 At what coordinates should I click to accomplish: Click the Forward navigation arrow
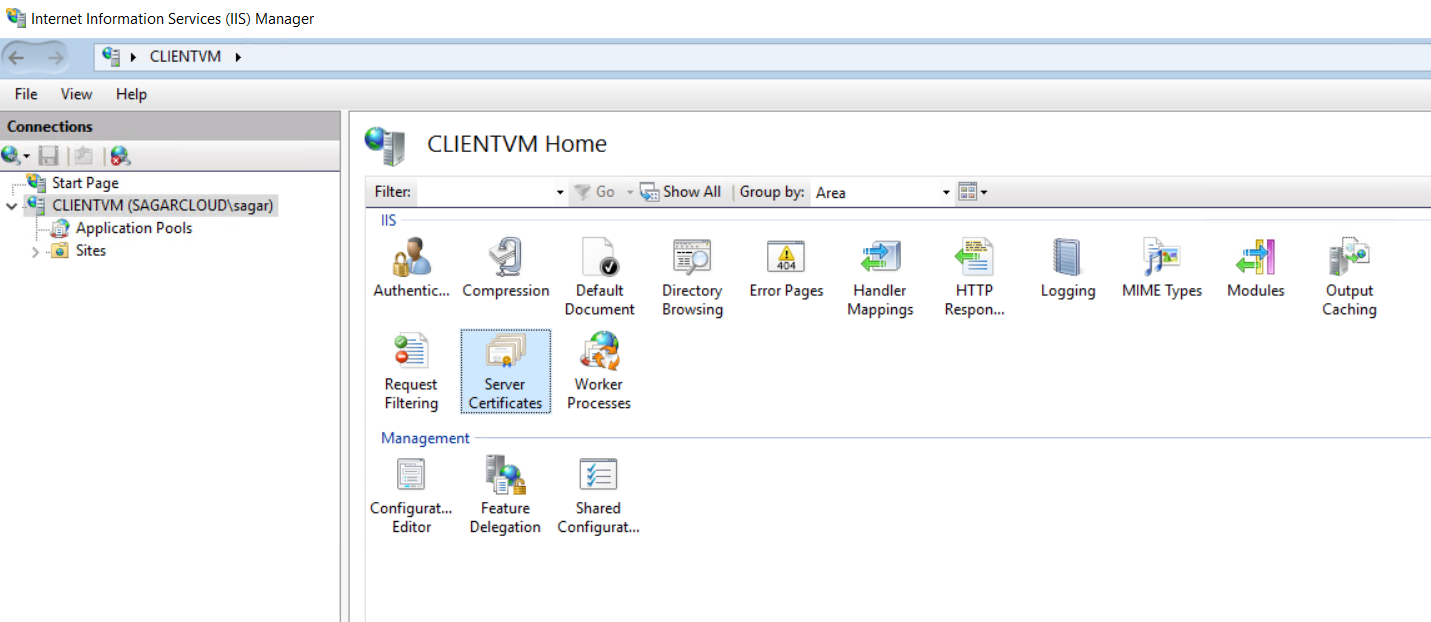click(x=54, y=57)
